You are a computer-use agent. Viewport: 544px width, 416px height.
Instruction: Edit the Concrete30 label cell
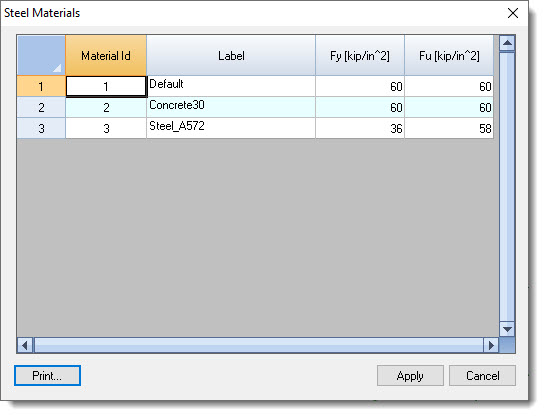pyautogui.click(x=231, y=107)
